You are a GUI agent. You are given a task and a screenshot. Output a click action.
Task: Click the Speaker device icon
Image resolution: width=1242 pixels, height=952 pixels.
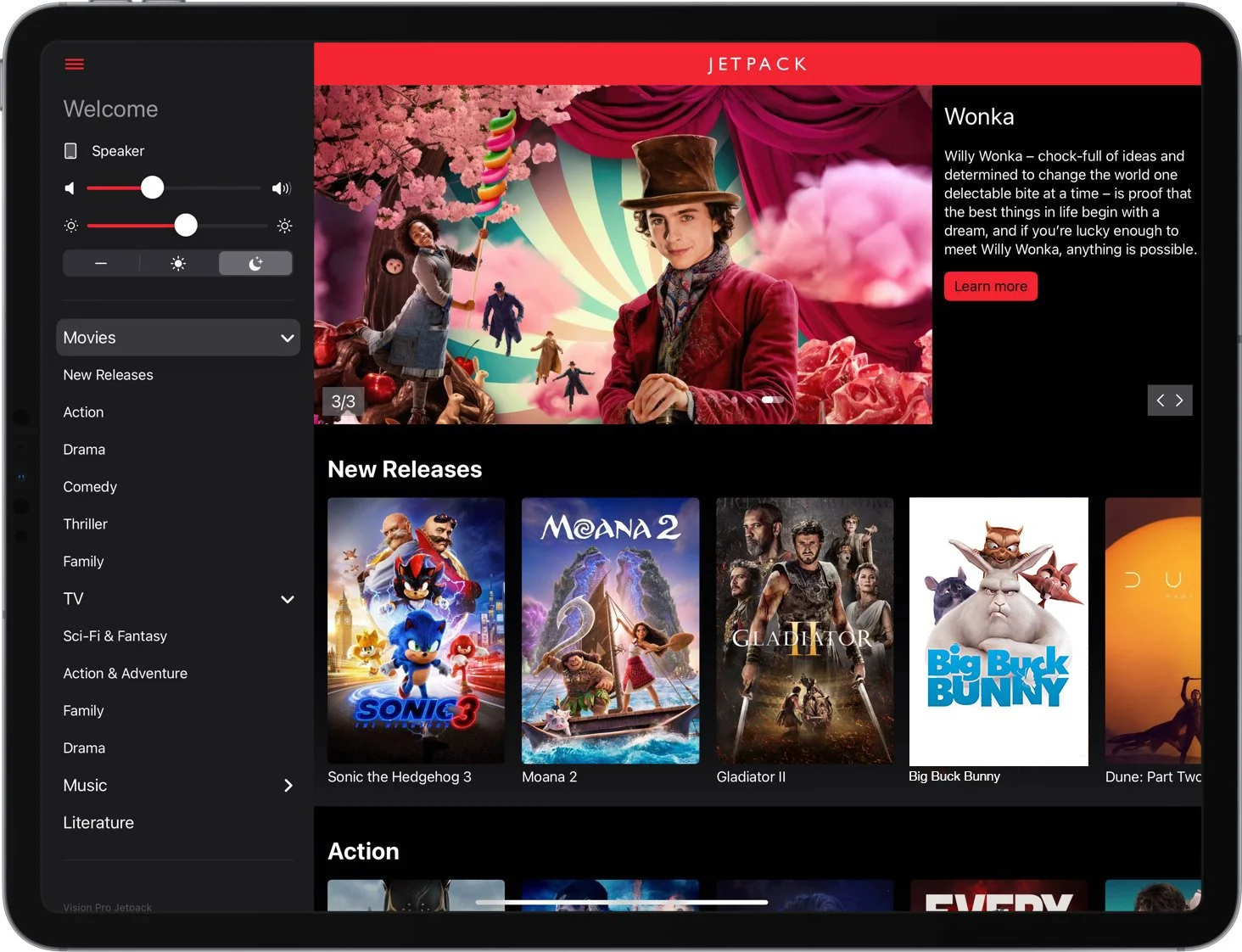(71, 151)
